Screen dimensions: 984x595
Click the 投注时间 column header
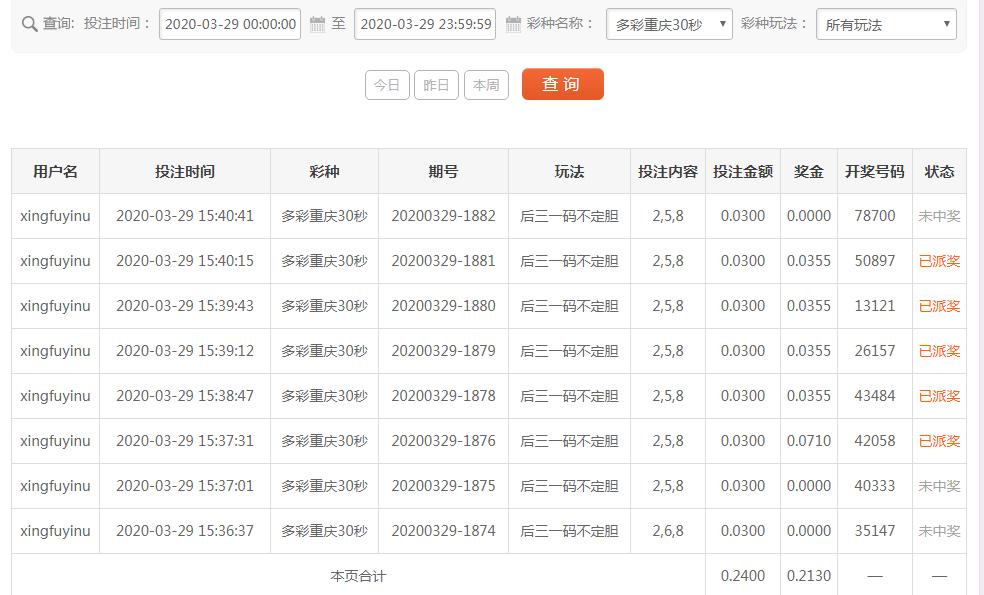point(185,171)
